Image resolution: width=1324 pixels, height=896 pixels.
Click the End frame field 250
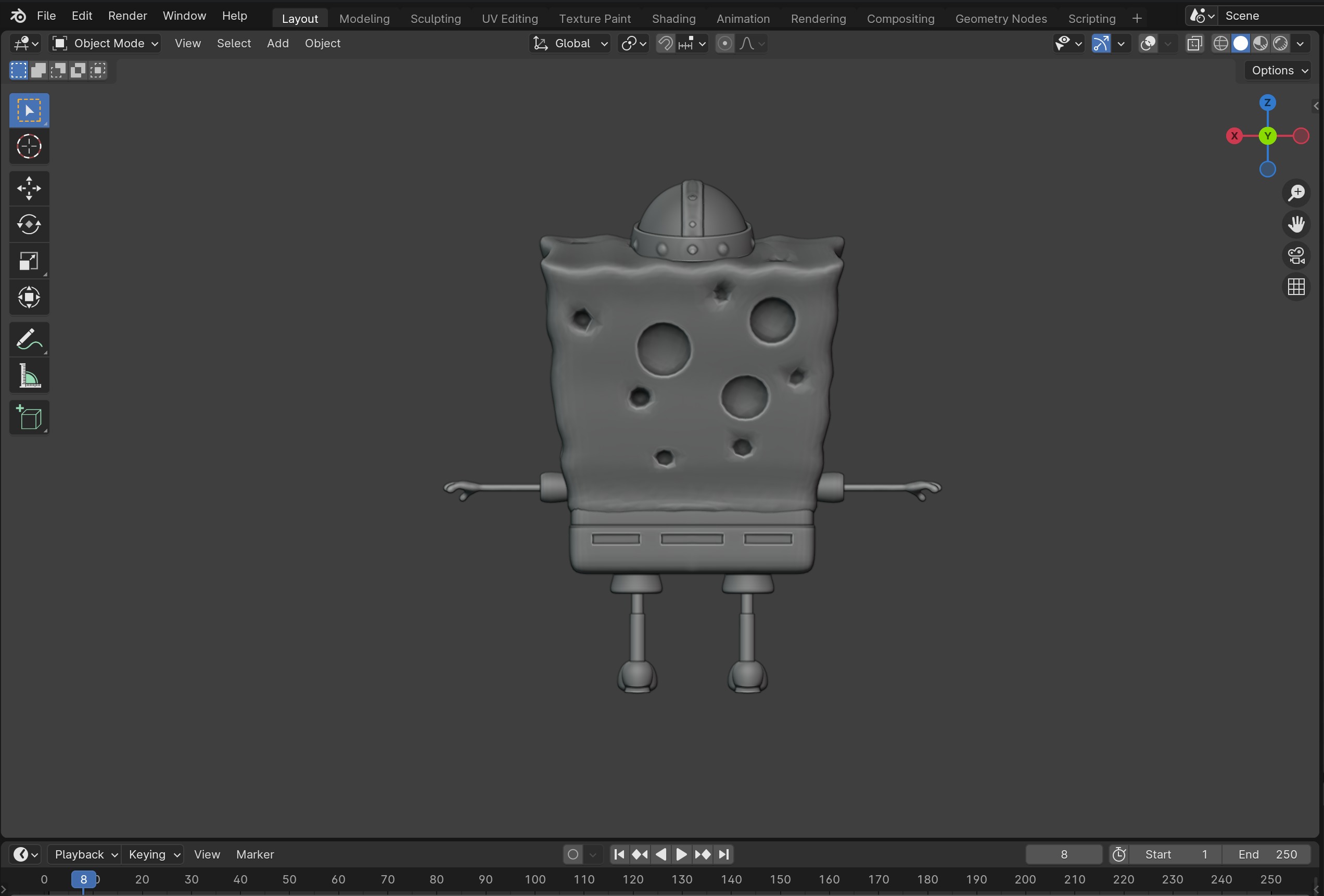1267,854
